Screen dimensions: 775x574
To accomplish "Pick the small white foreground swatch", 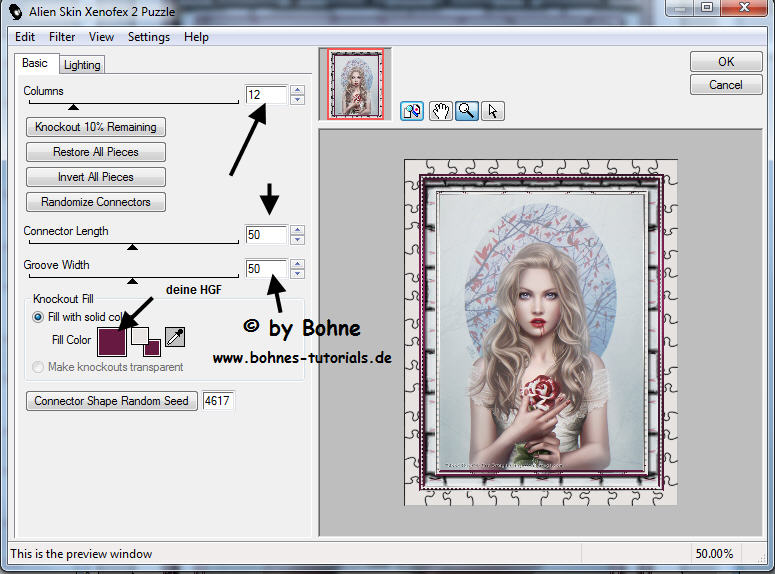I will click(x=140, y=336).
